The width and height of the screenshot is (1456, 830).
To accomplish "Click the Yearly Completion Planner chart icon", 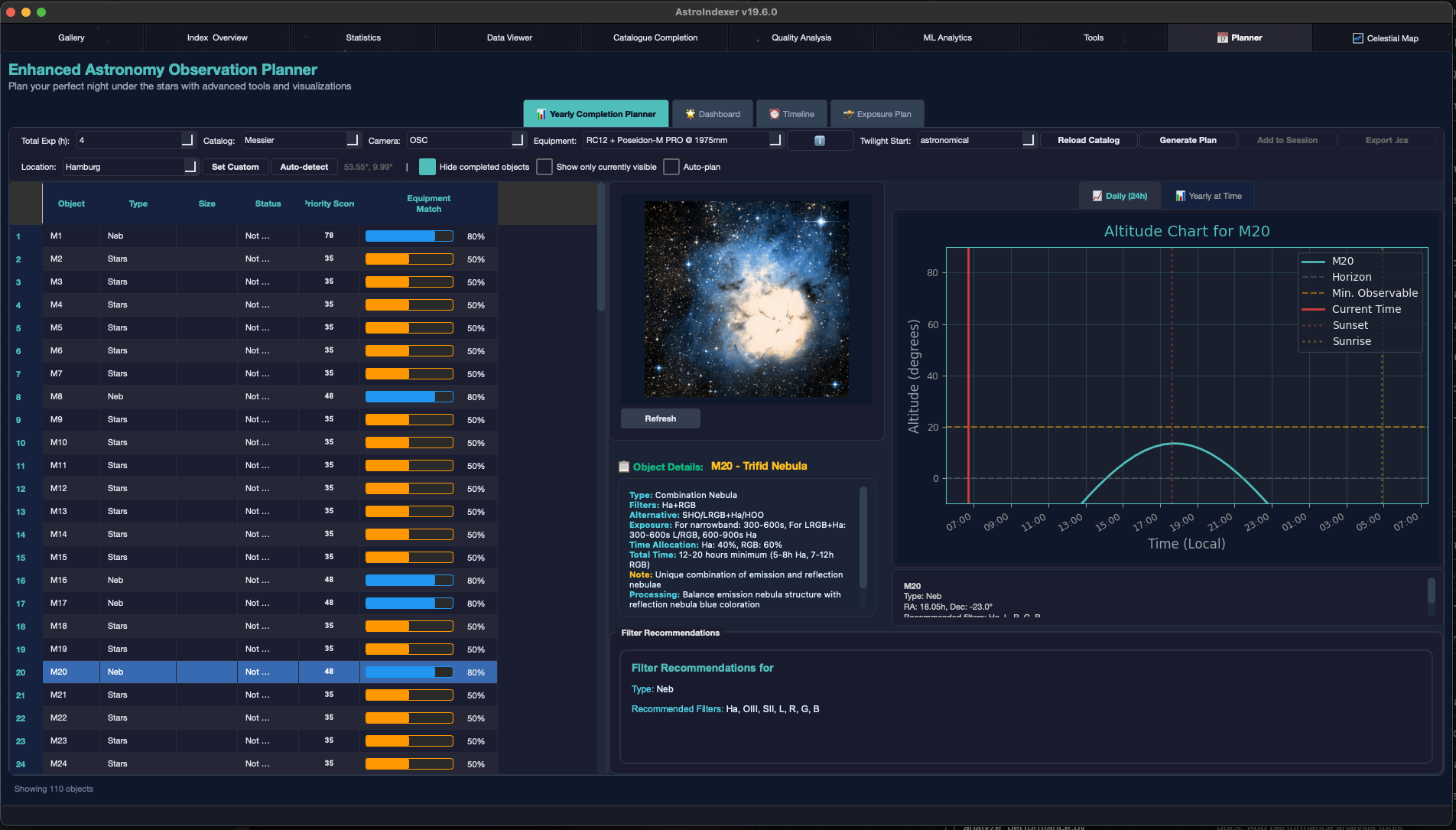I will [x=541, y=115].
